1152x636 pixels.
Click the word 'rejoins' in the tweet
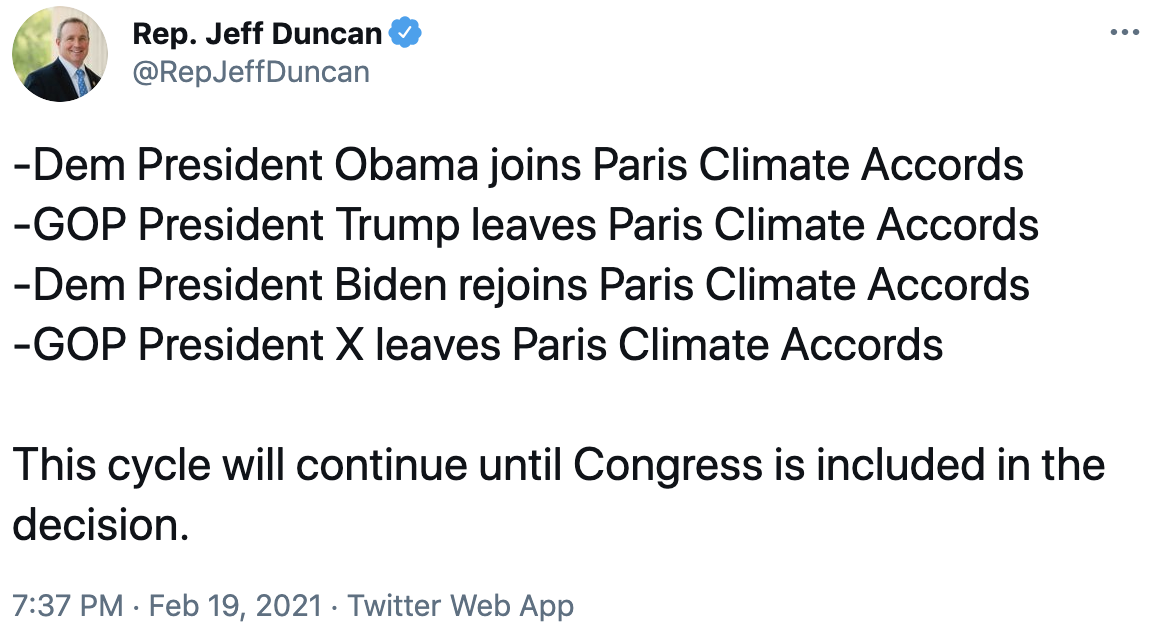(x=523, y=285)
